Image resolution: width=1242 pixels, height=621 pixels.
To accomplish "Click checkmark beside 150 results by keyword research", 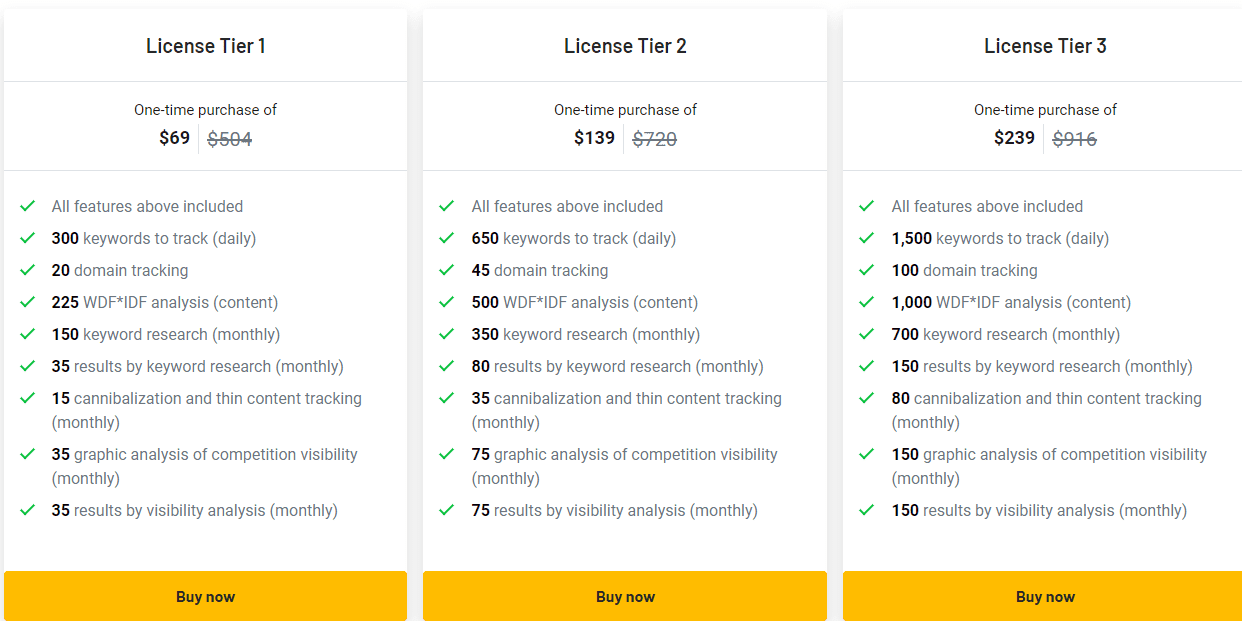I will point(867,366).
